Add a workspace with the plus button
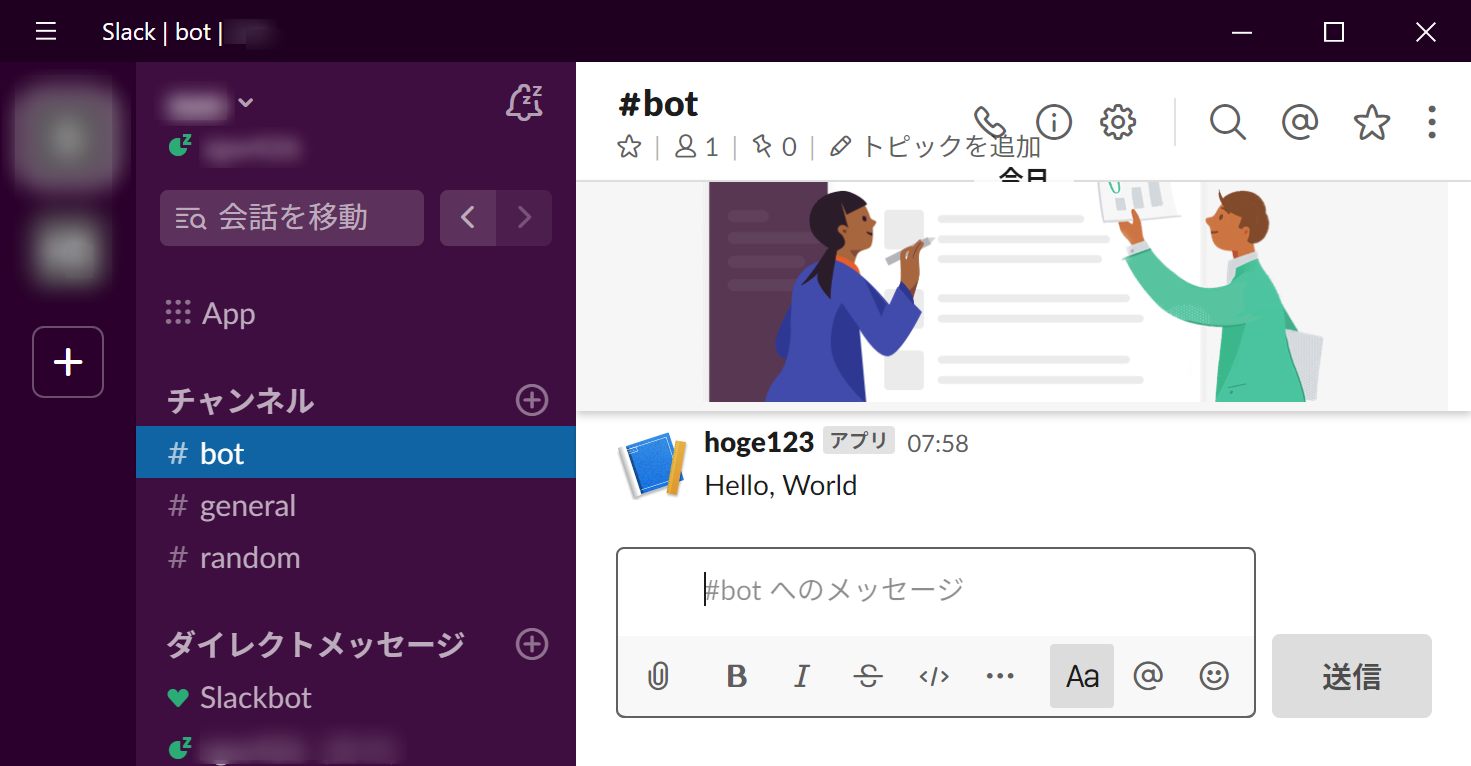 point(68,362)
